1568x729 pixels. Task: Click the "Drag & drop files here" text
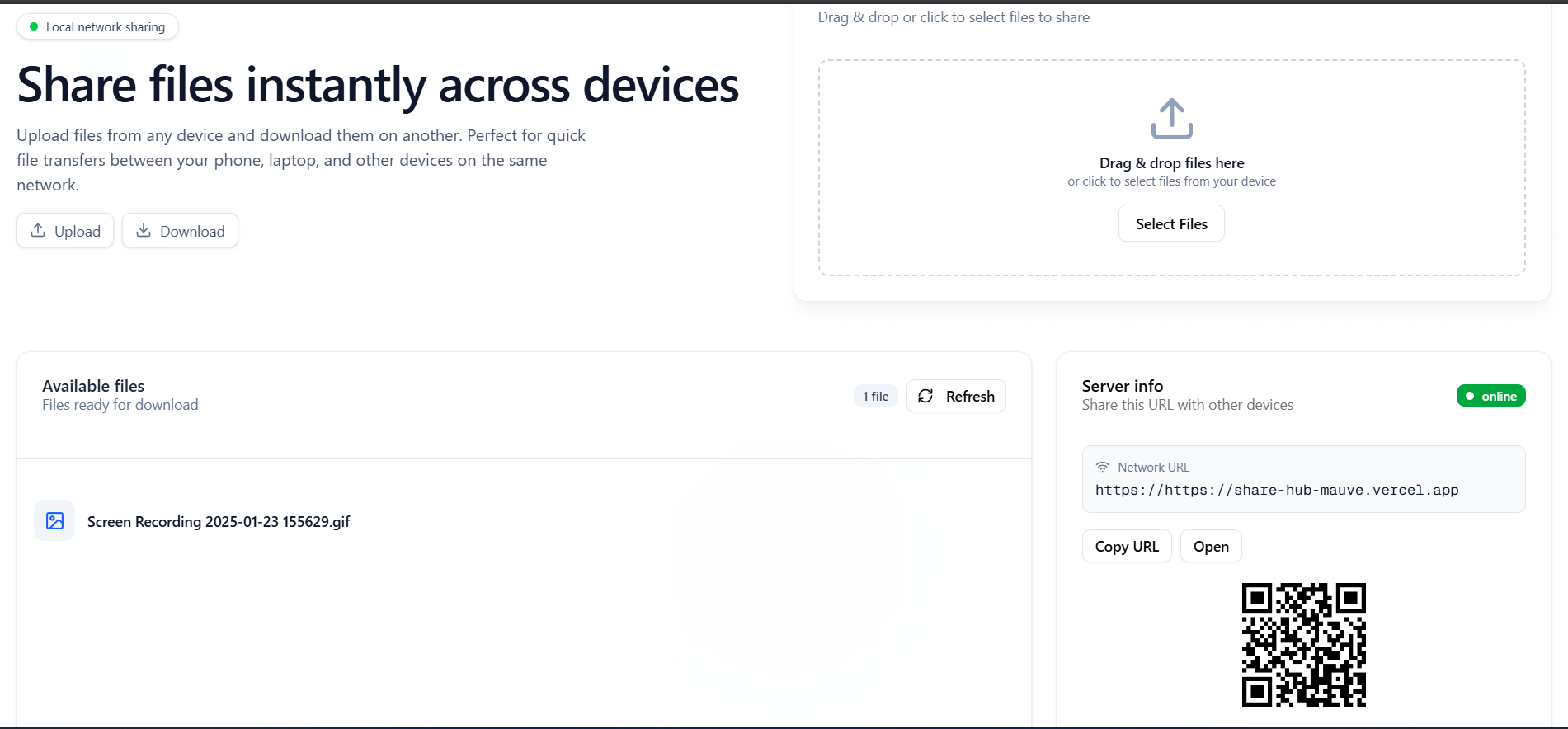point(1171,163)
